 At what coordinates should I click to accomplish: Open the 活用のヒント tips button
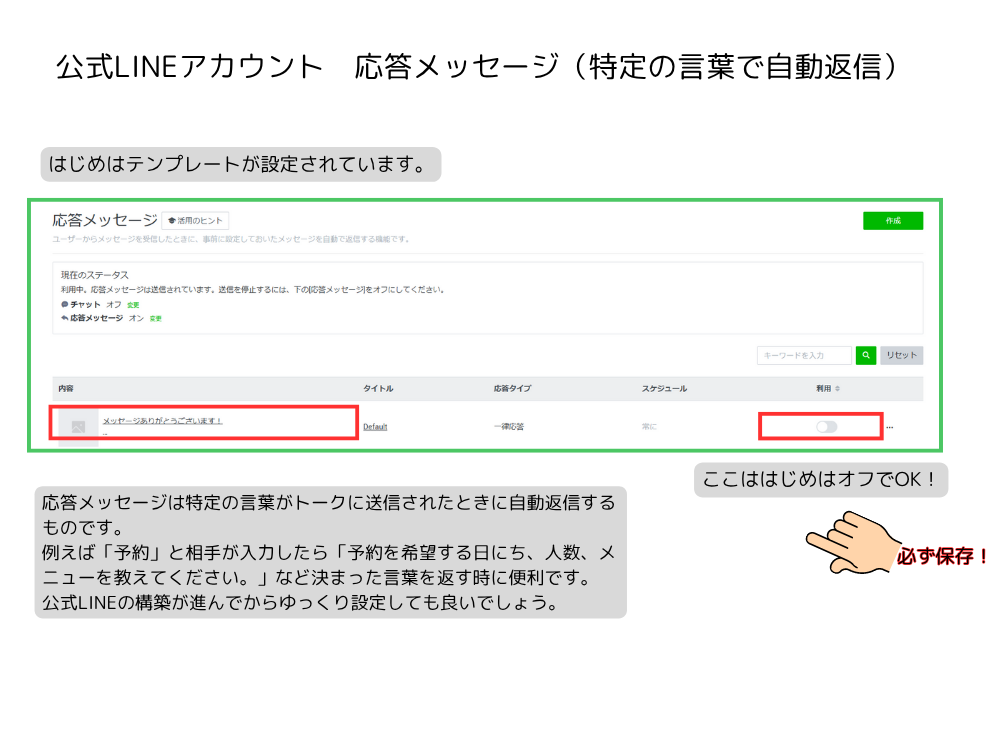coord(196,221)
